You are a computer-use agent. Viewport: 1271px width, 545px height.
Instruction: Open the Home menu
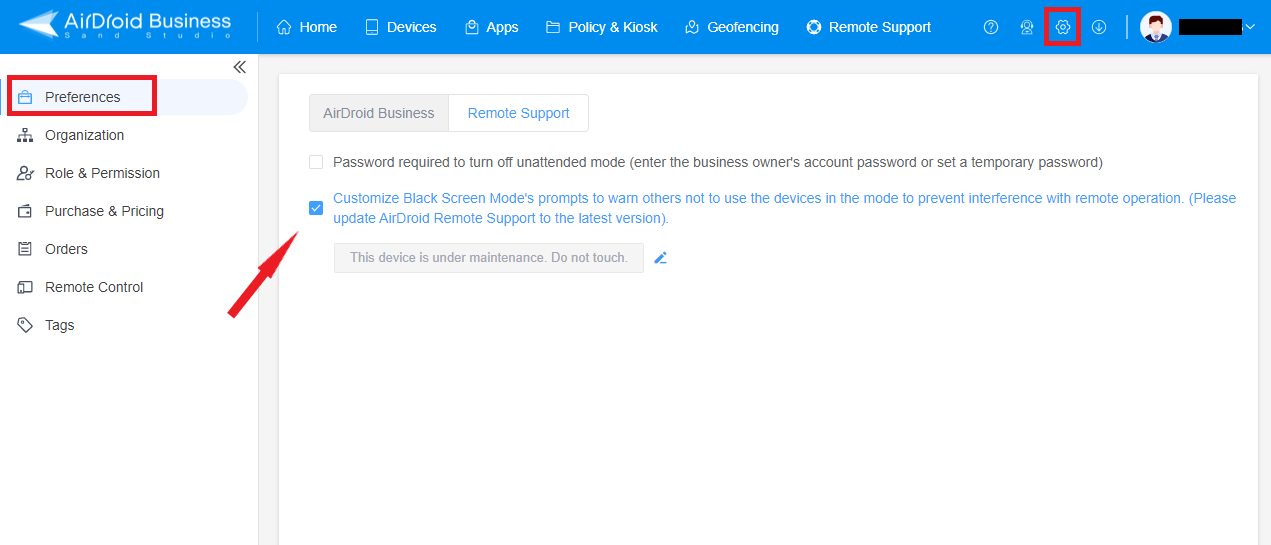pos(307,27)
